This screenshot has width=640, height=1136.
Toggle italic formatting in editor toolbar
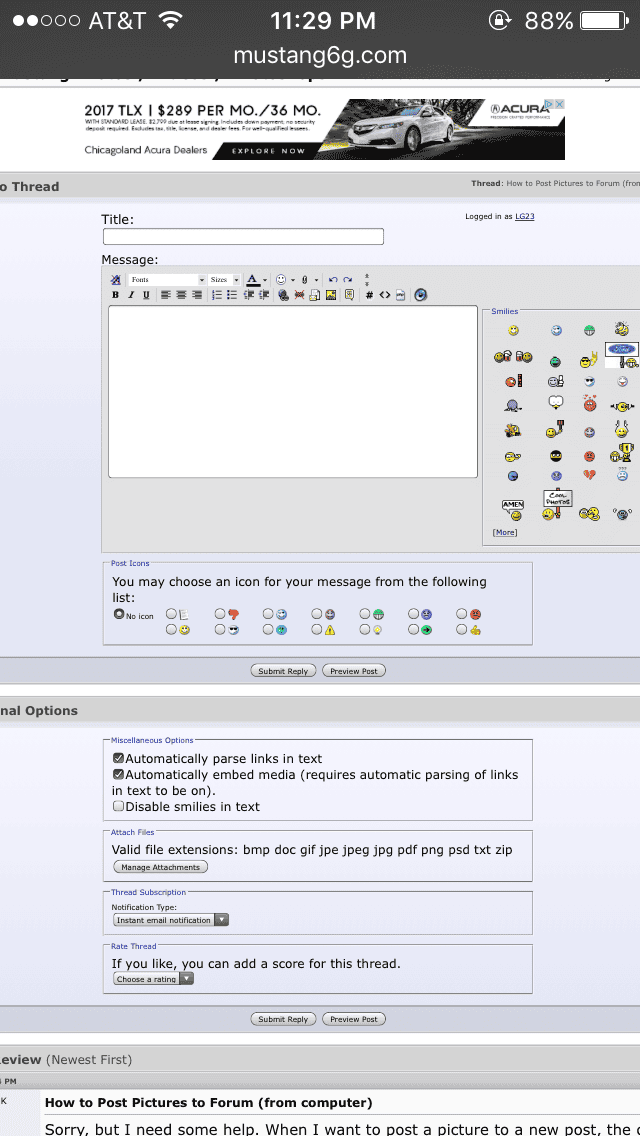[x=130, y=295]
